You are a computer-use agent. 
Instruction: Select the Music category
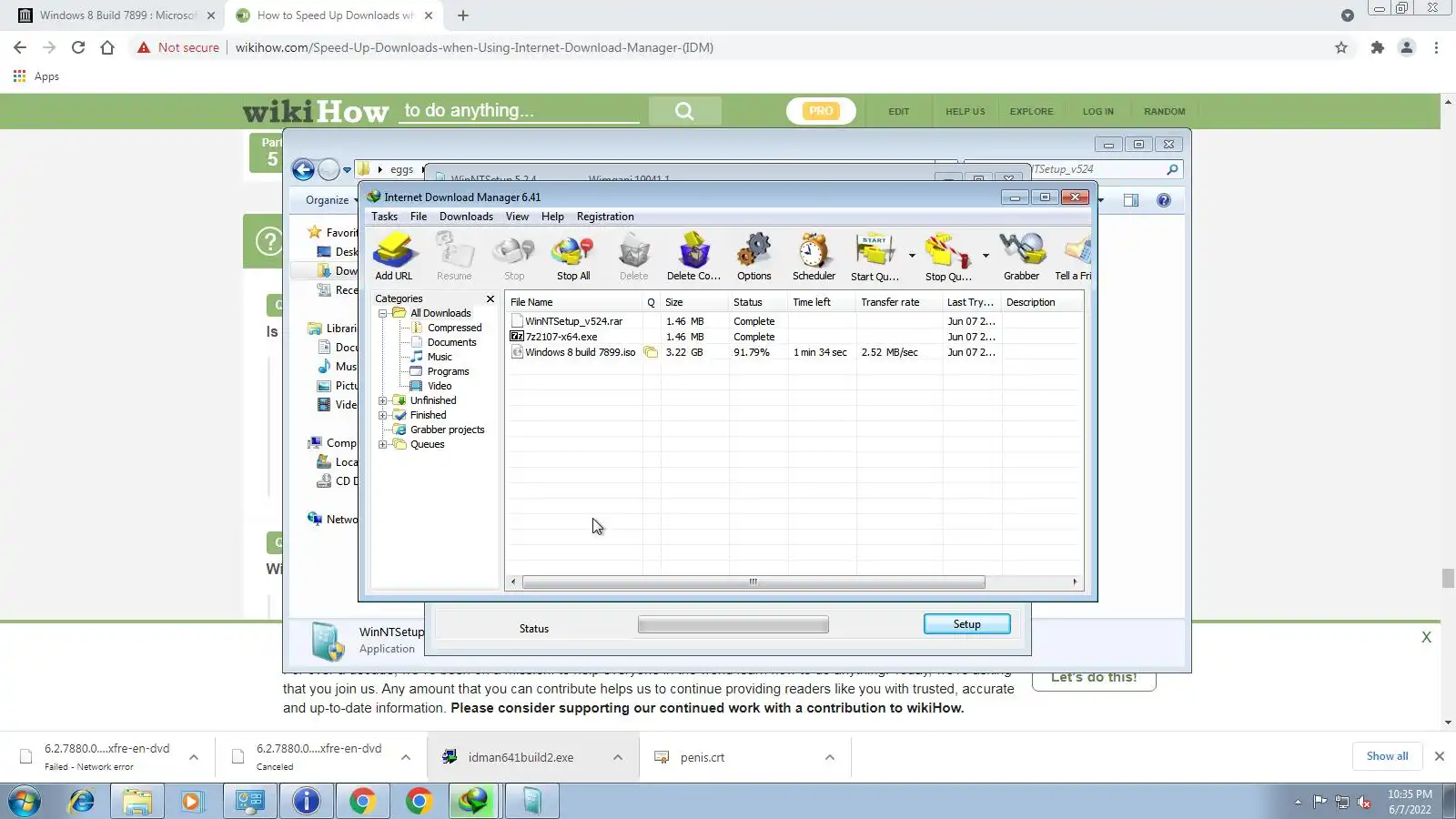pos(440,357)
